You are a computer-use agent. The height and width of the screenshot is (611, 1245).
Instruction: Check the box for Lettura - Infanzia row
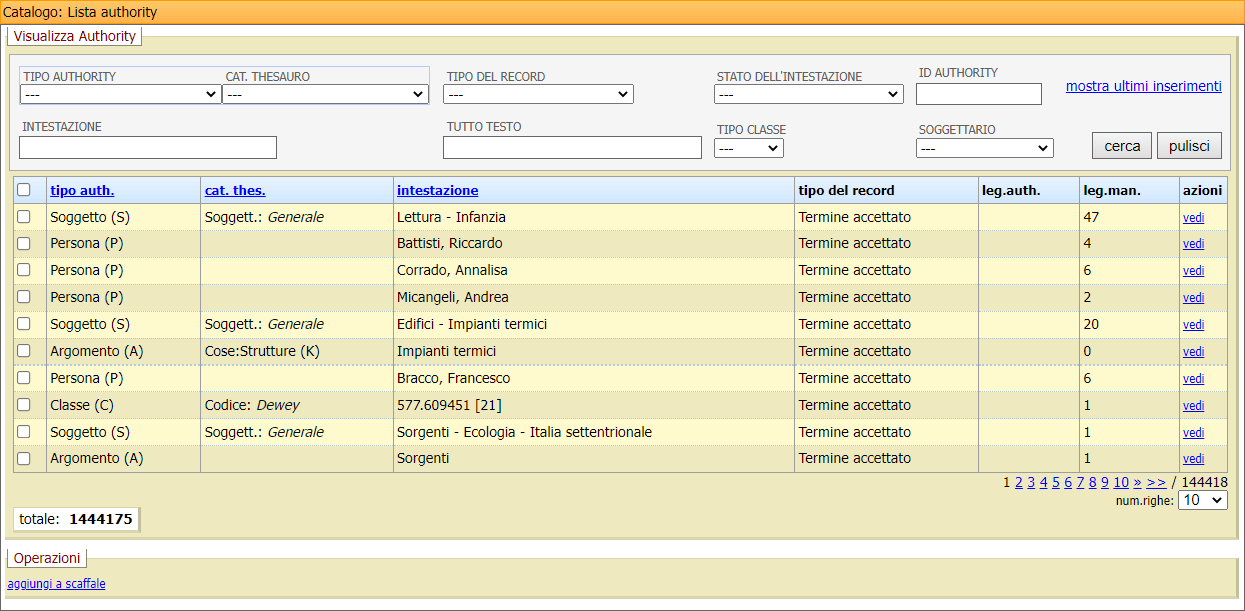tap(24, 217)
